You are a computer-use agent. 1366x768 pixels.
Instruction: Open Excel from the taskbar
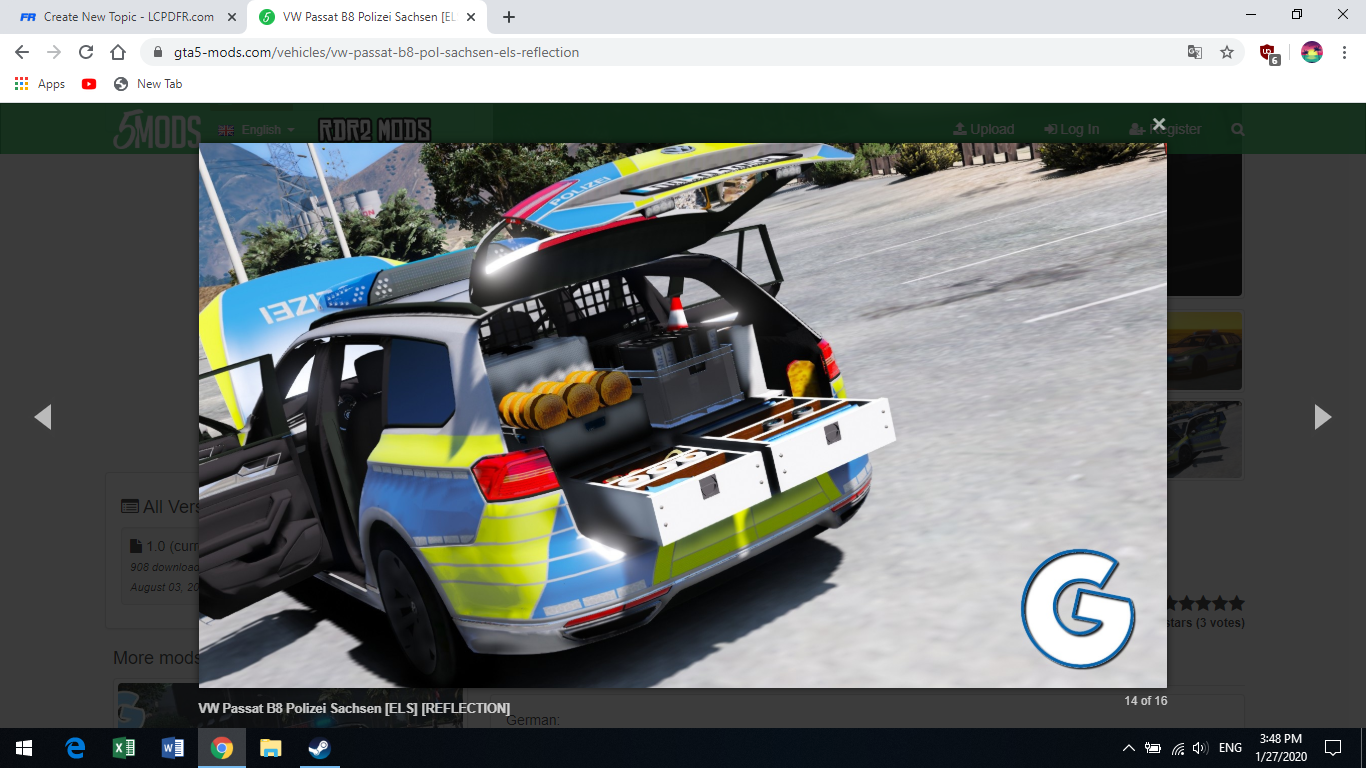click(124, 748)
